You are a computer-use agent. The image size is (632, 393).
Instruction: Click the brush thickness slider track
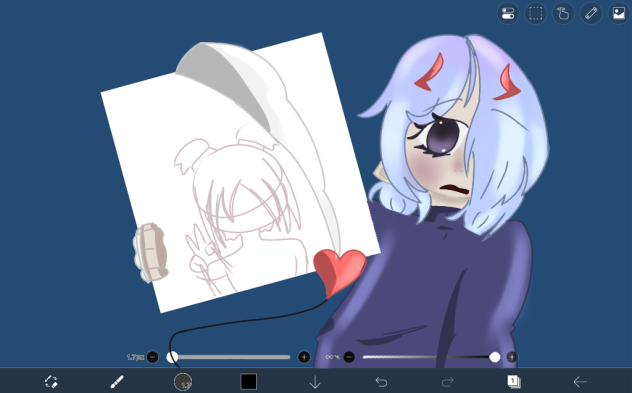(229, 357)
